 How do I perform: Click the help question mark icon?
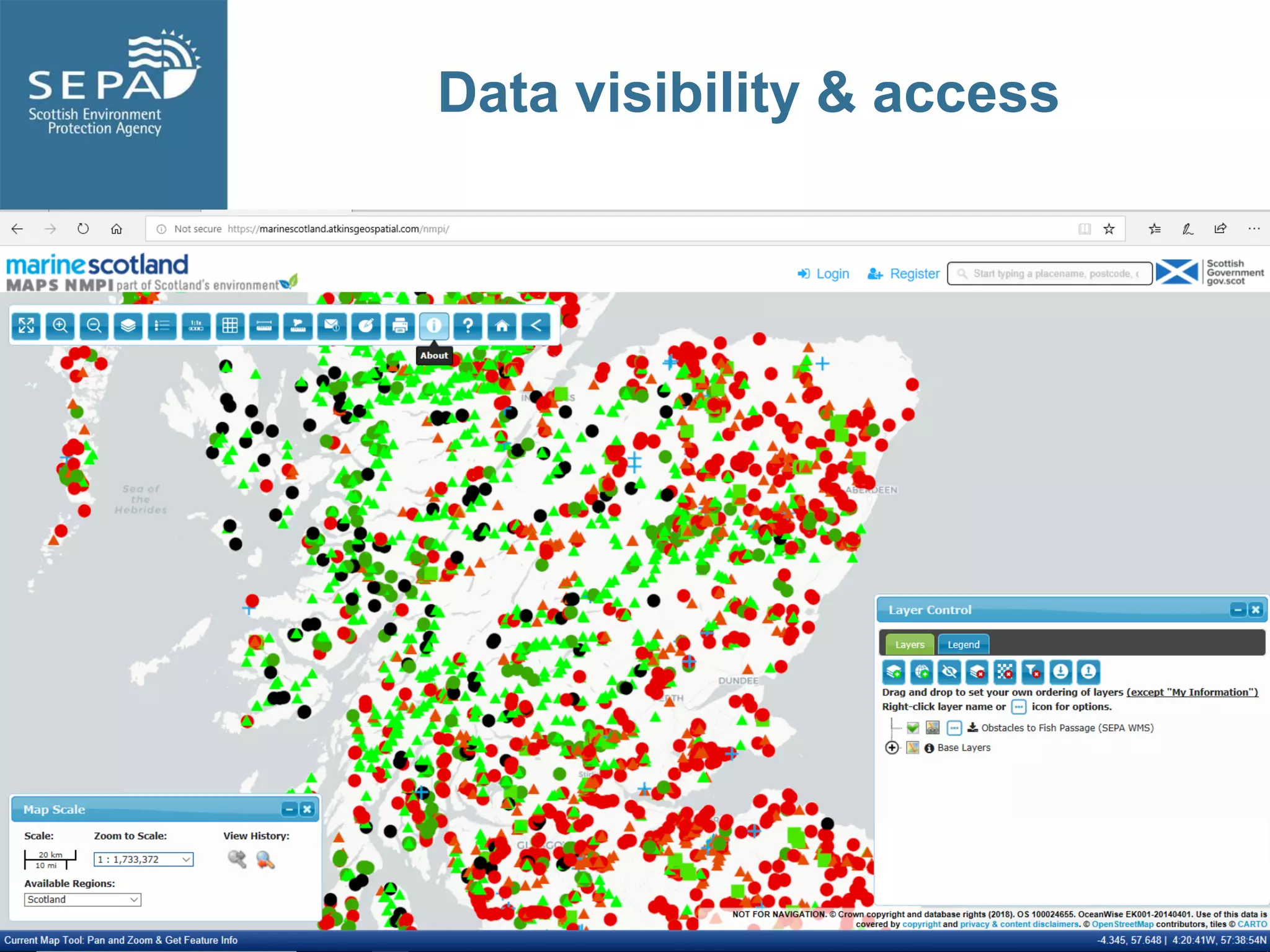pyautogui.click(x=468, y=325)
